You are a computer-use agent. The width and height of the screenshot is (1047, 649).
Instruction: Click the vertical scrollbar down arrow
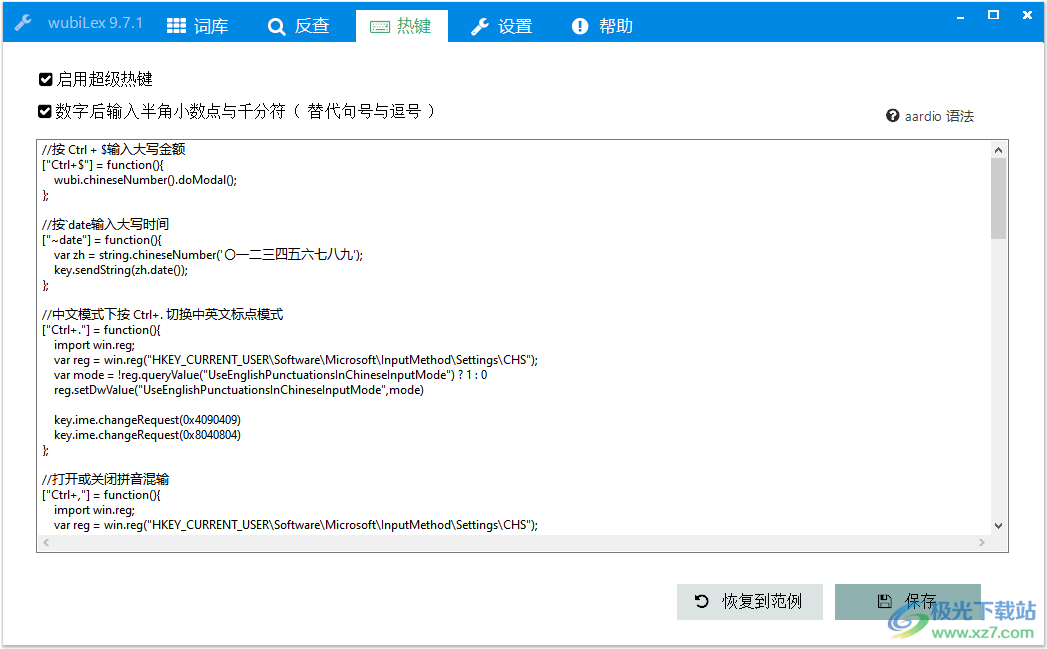[x=999, y=524]
